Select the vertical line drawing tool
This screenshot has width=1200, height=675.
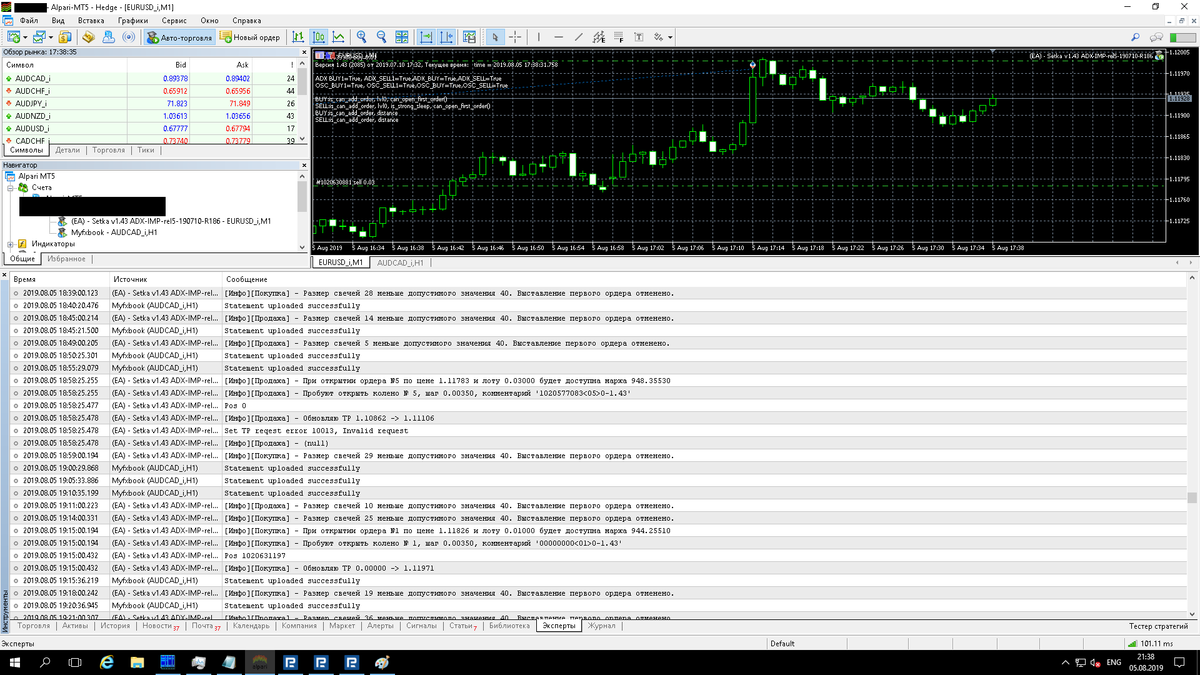click(x=539, y=37)
